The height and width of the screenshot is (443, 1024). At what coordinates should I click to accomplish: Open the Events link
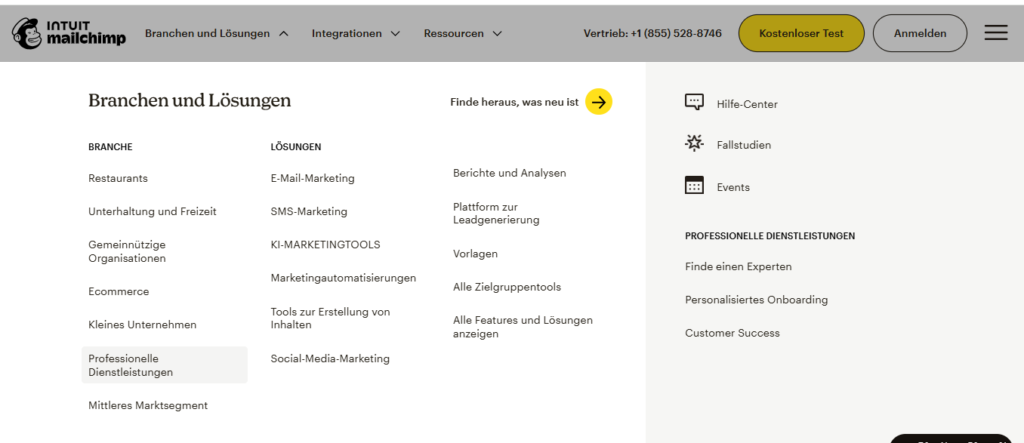[x=733, y=188]
